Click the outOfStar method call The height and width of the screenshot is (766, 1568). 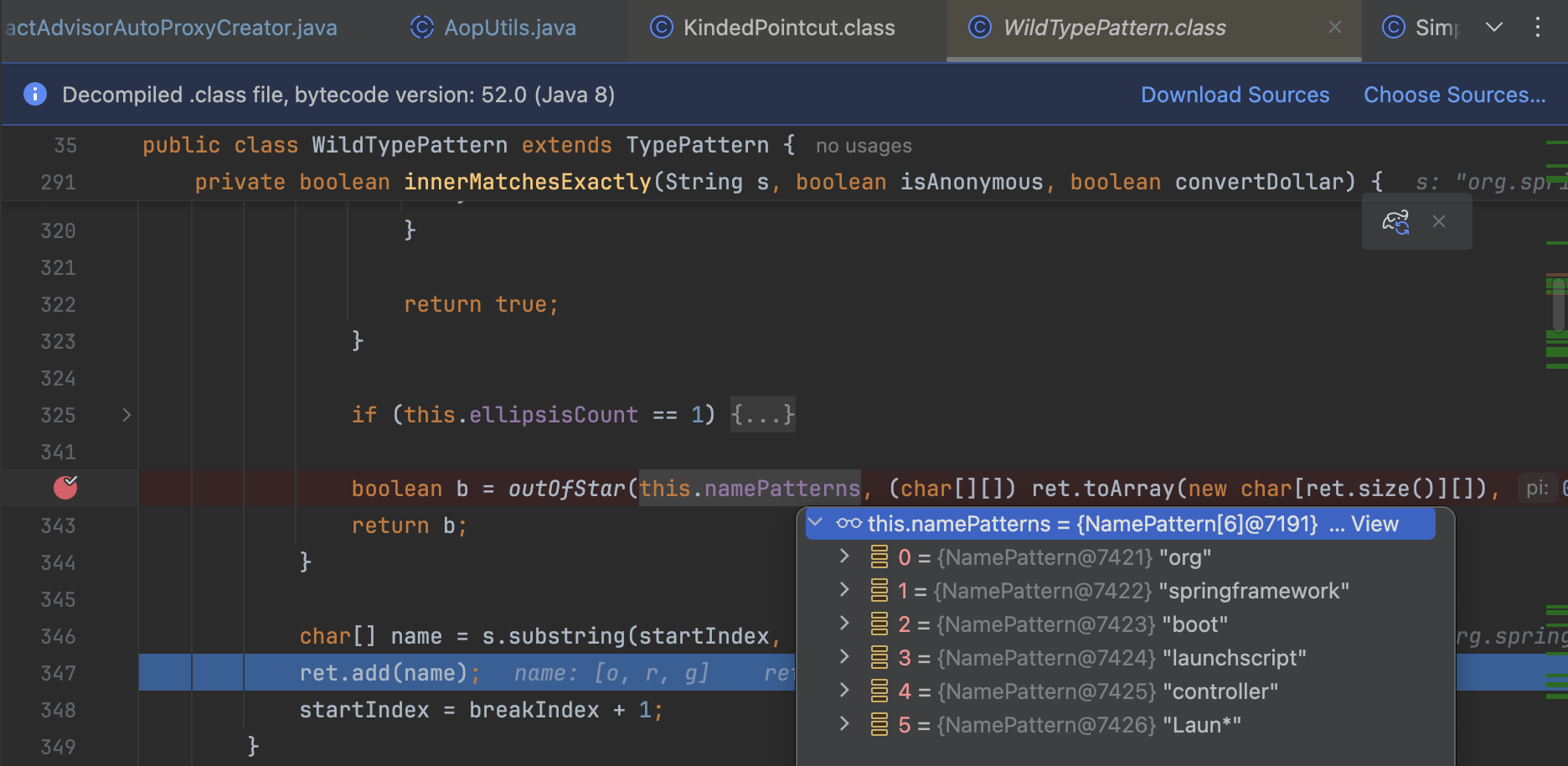click(566, 489)
